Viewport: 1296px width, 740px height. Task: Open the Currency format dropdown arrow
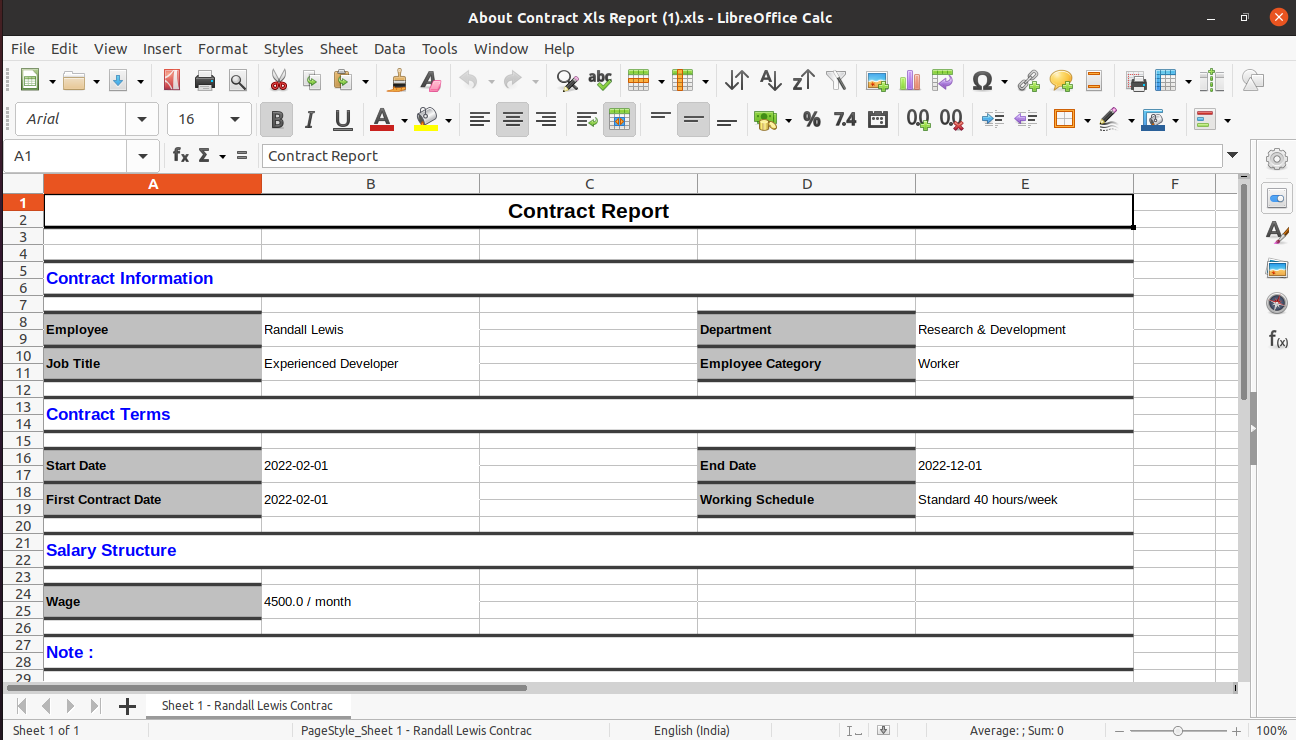[788, 120]
